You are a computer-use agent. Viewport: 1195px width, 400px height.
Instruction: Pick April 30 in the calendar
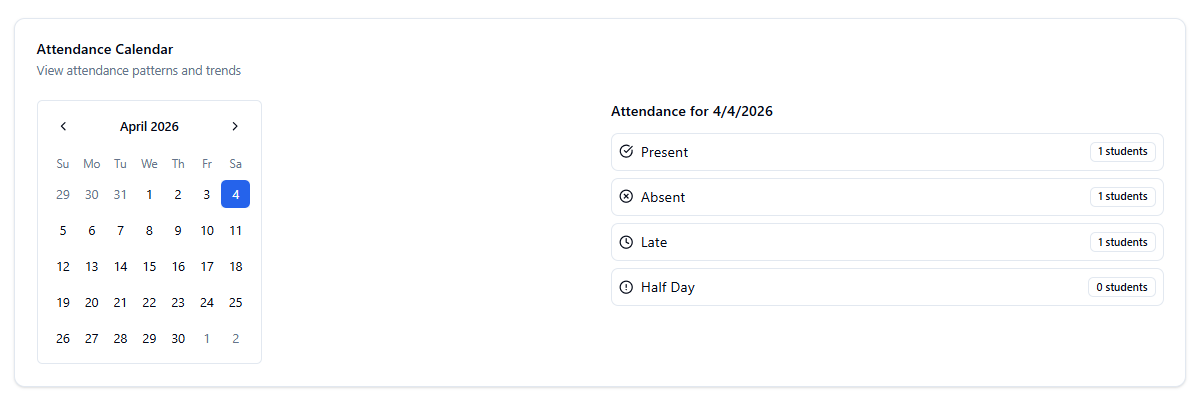178,338
